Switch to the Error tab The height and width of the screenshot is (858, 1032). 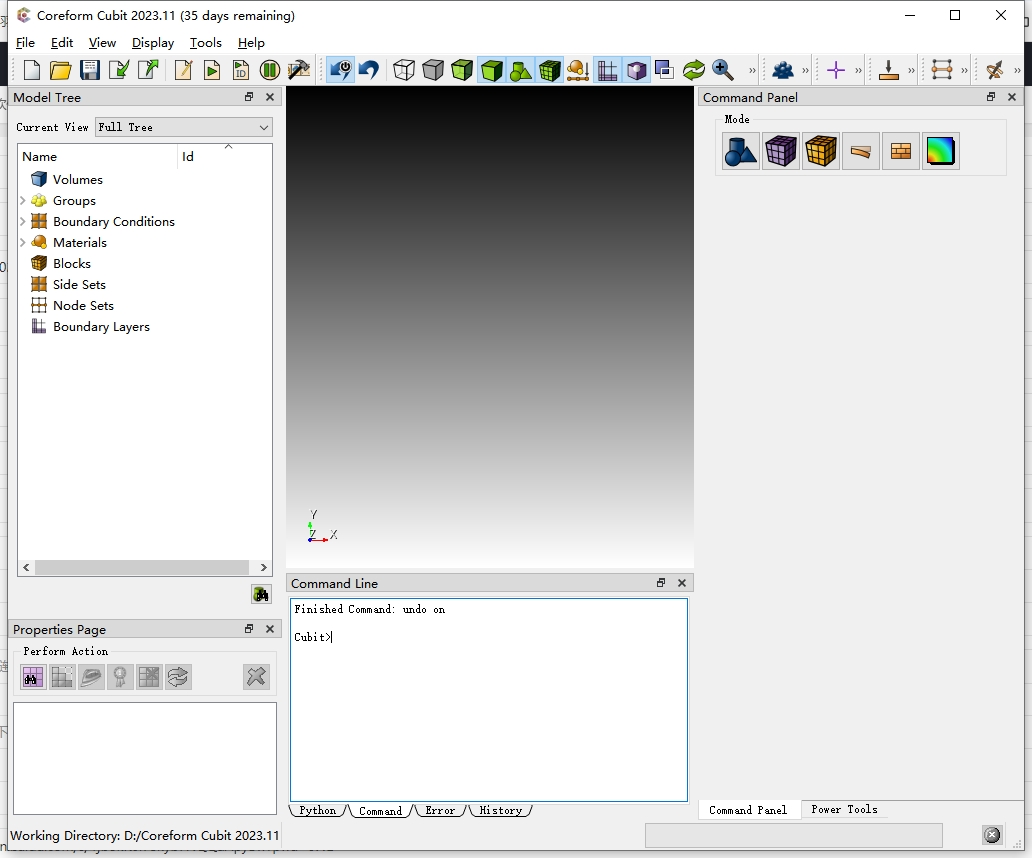pyautogui.click(x=440, y=811)
